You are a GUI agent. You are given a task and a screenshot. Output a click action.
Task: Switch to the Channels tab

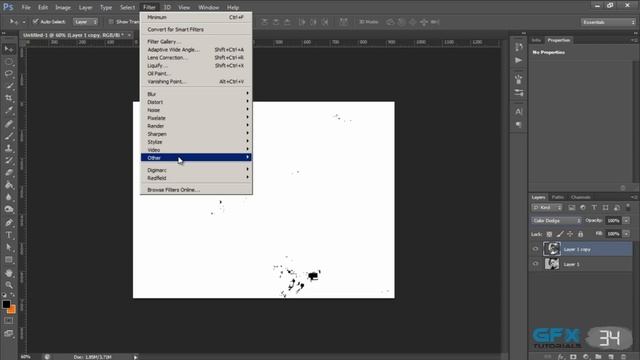point(580,197)
